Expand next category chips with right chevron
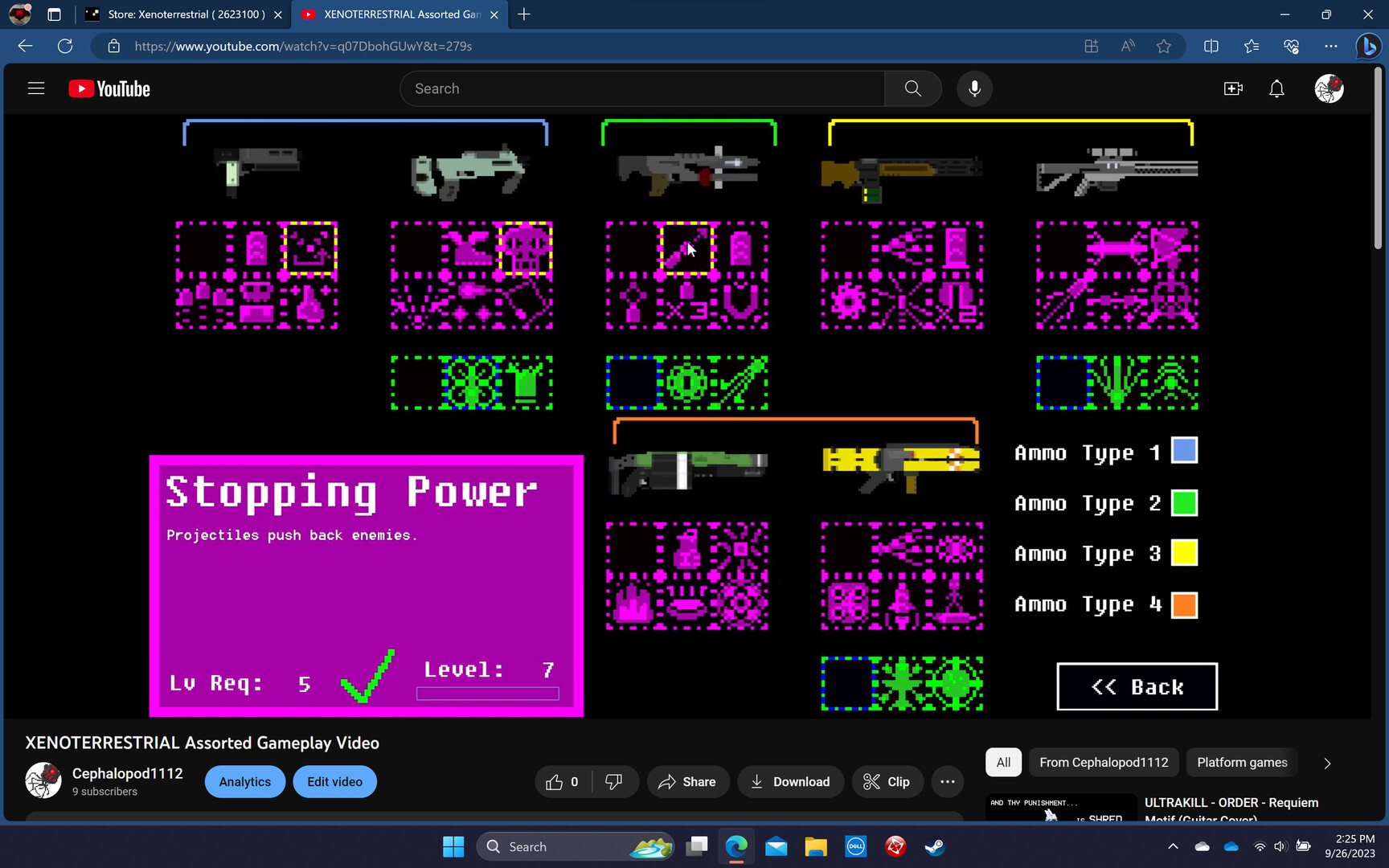 pyautogui.click(x=1327, y=763)
